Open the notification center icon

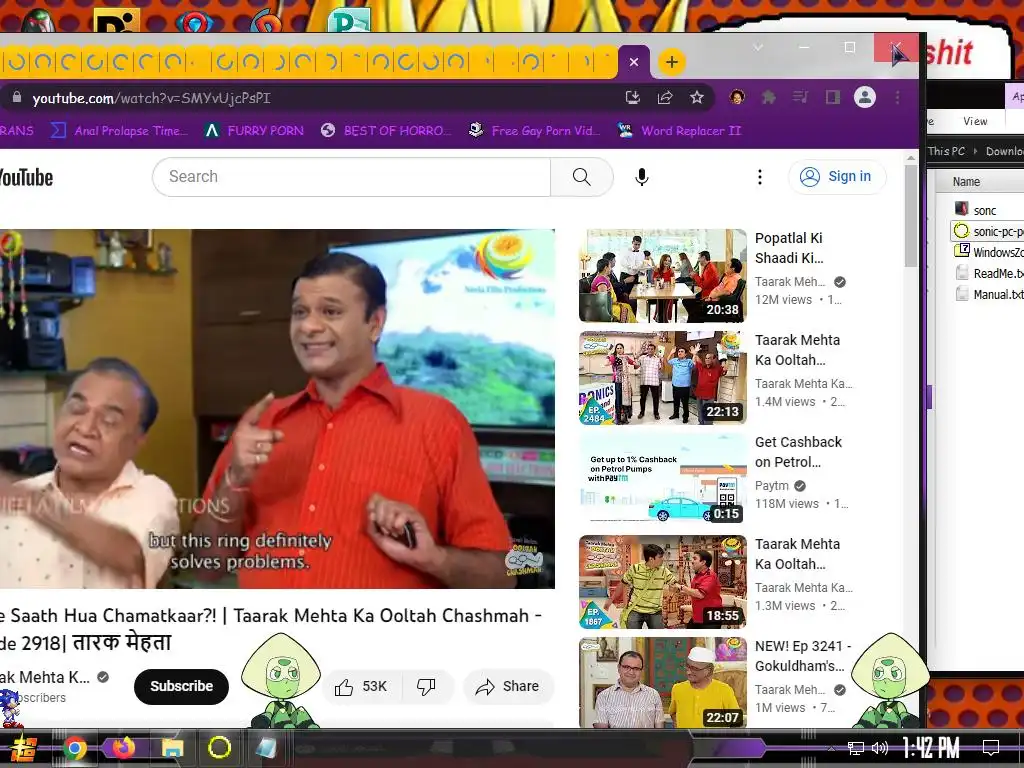(991, 748)
